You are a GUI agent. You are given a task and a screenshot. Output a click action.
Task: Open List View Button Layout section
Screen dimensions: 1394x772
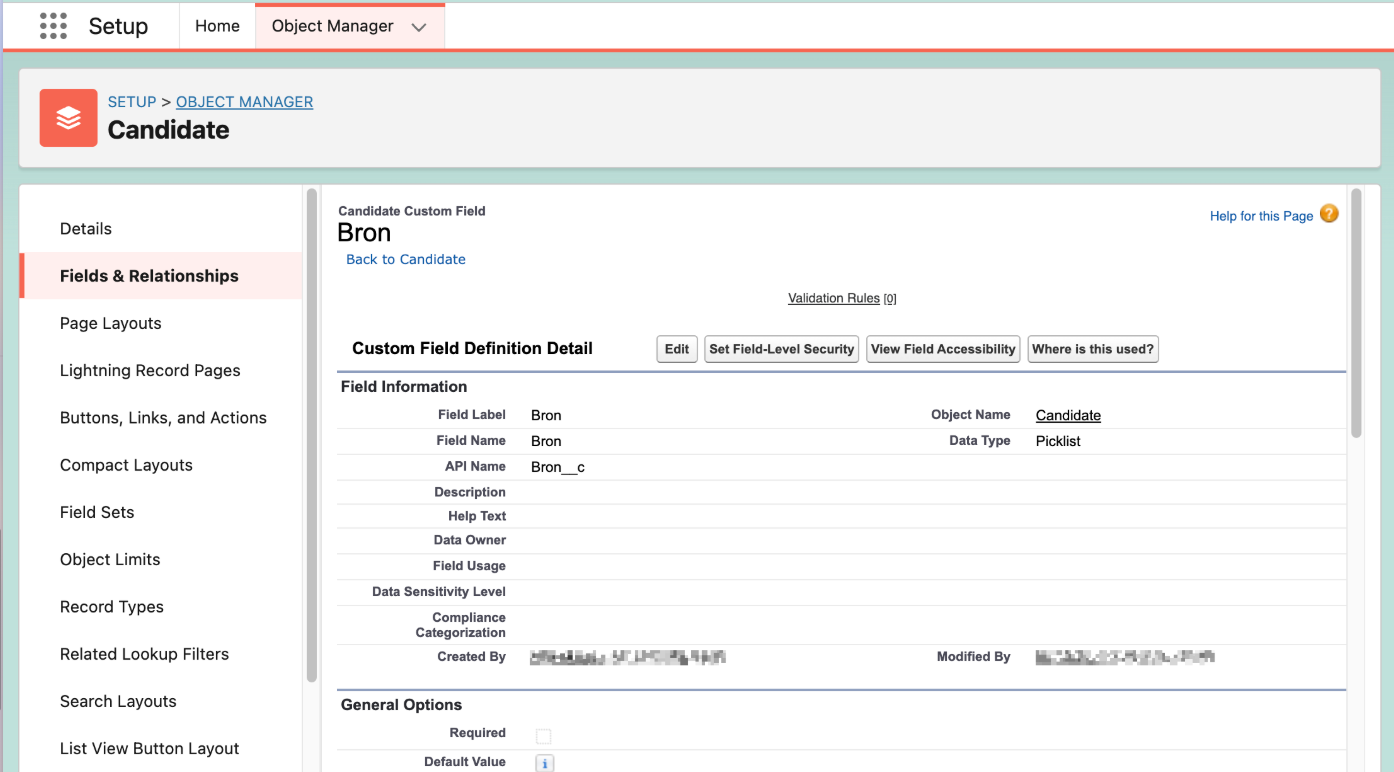pos(150,748)
